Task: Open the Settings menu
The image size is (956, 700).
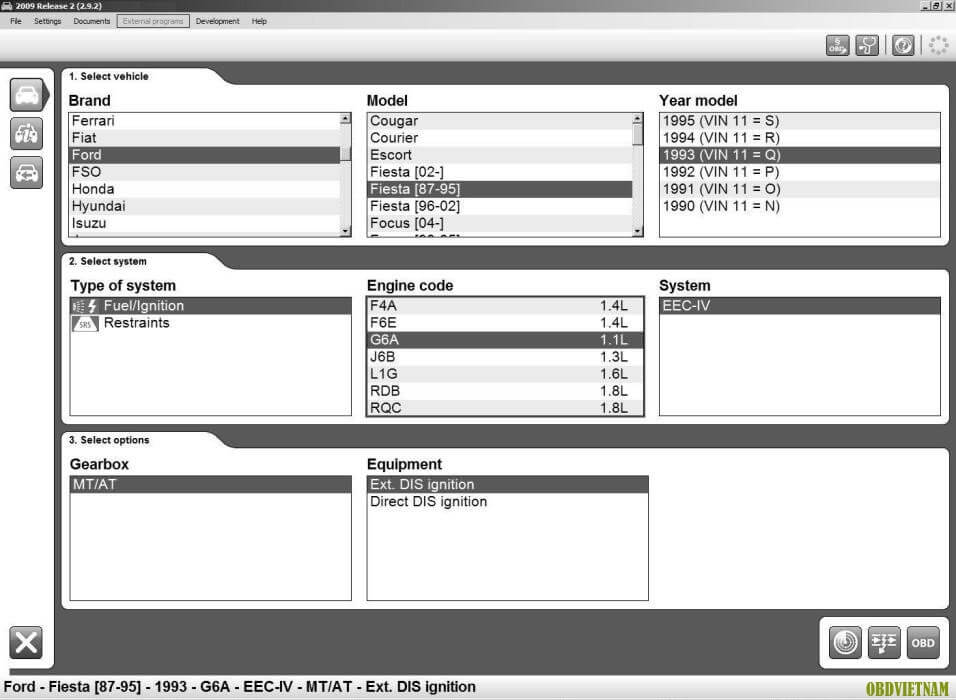Action: point(48,21)
